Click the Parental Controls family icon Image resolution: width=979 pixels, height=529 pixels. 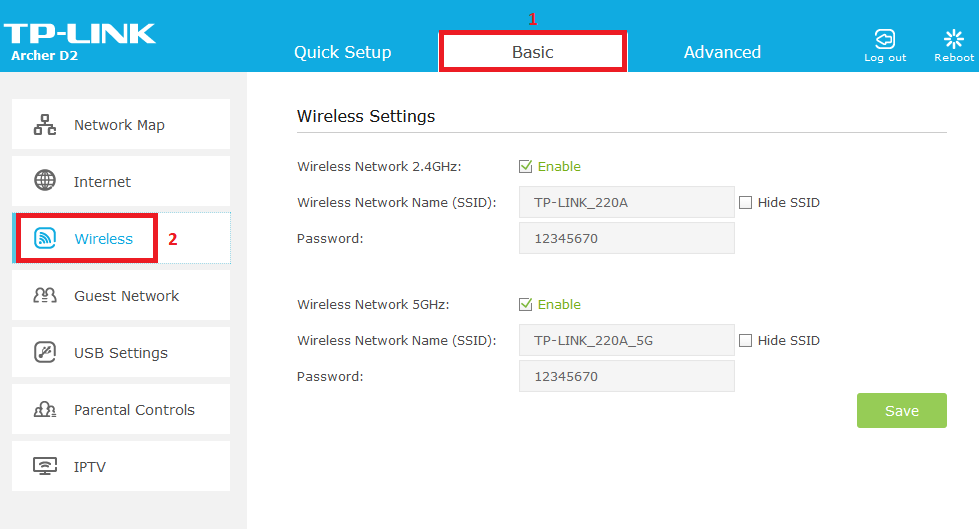45,409
